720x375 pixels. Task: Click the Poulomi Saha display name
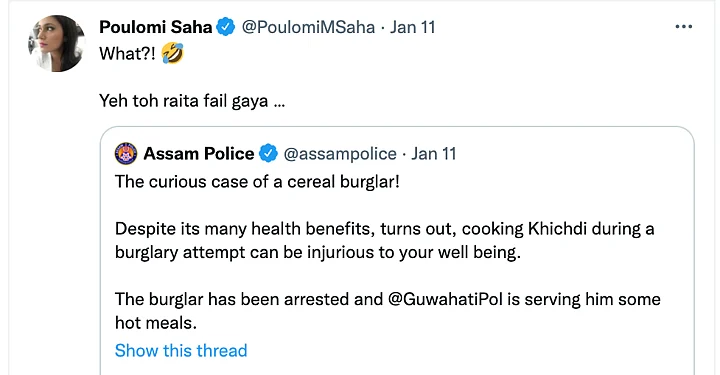click(x=155, y=27)
